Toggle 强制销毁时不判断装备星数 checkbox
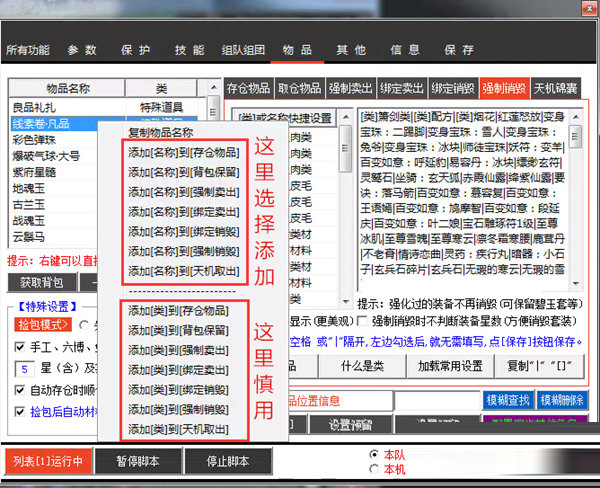 coord(362,321)
